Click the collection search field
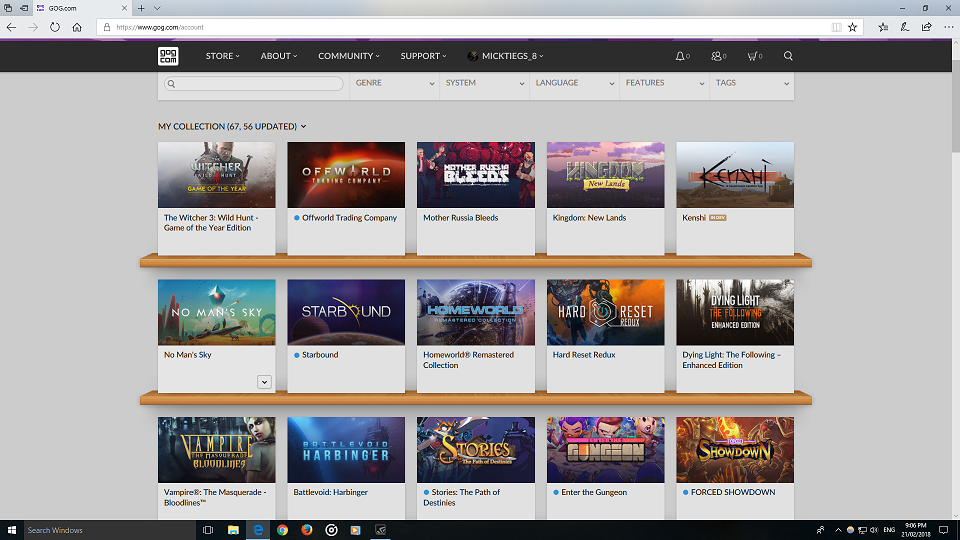The height and width of the screenshot is (540, 960). (253, 83)
